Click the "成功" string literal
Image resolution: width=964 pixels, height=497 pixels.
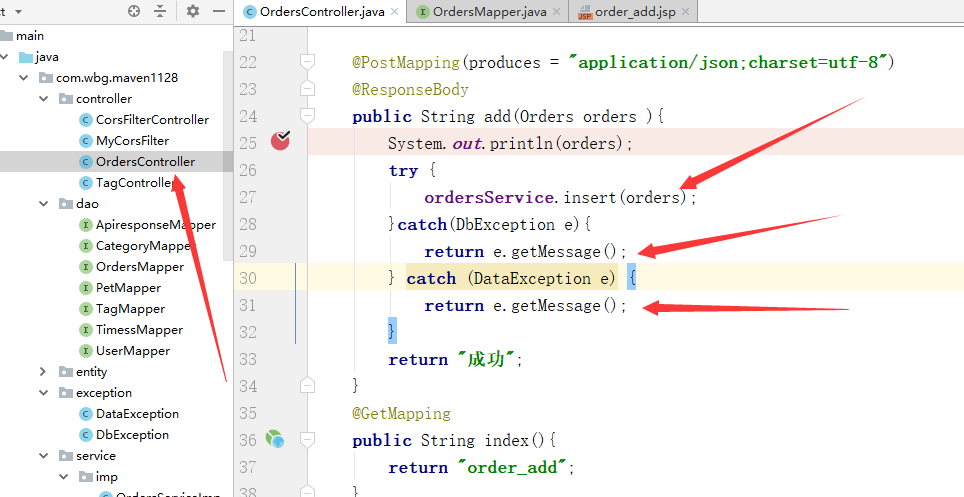[485, 359]
